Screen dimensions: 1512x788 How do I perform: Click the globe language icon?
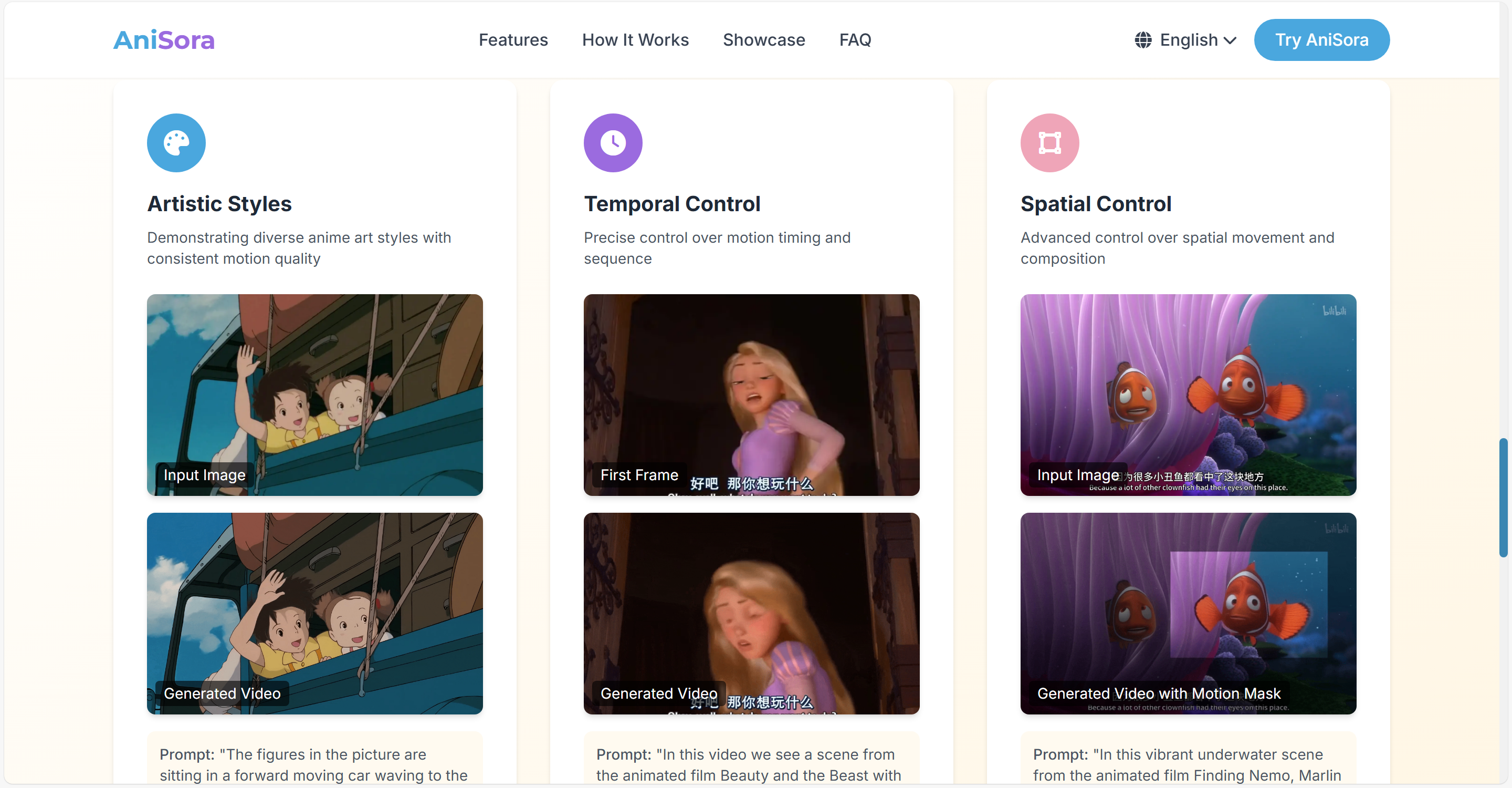pos(1143,40)
